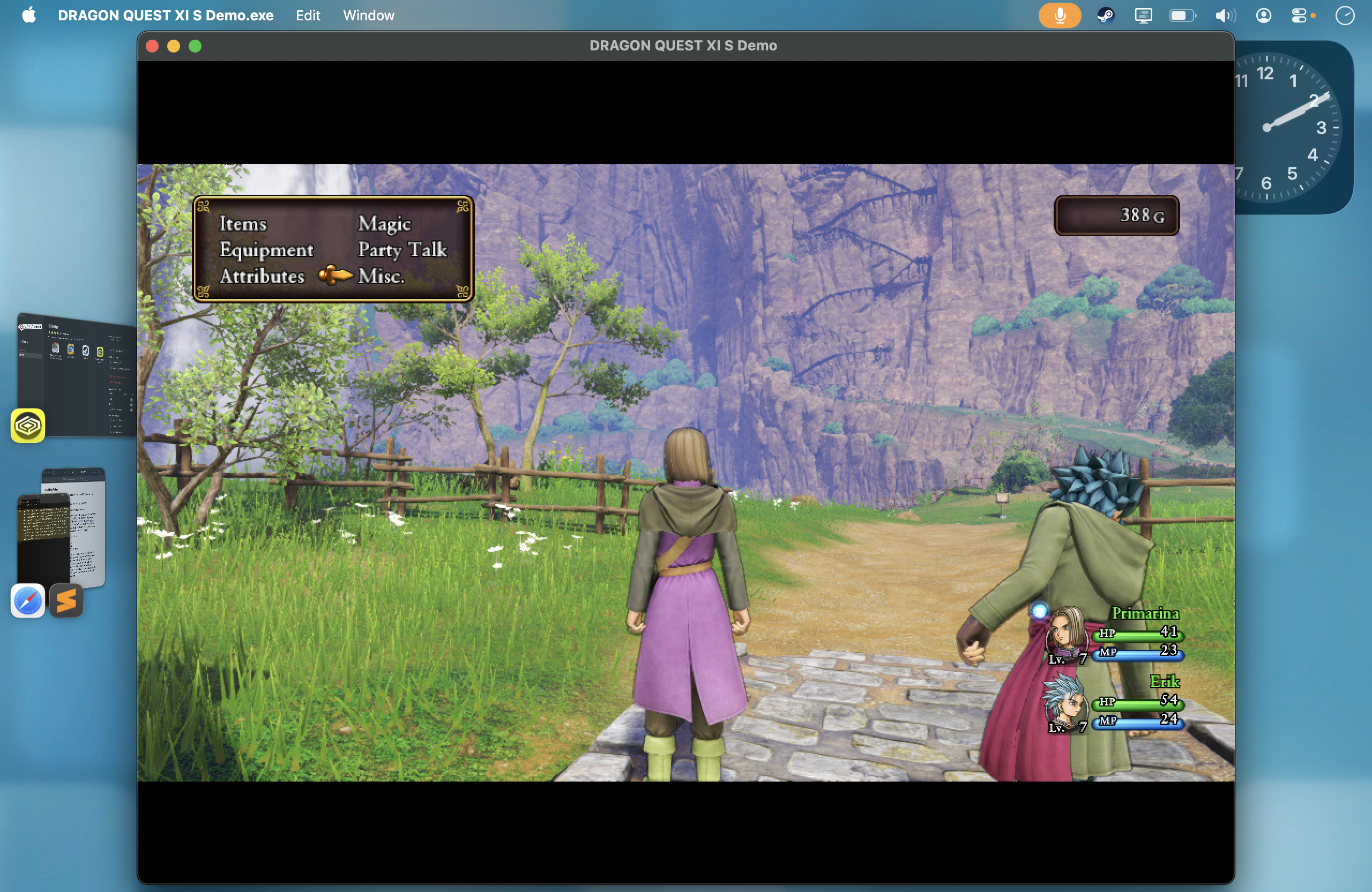The height and width of the screenshot is (892, 1372).
Task: Click the Safari icon in Stage Manager
Action: point(28,601)
